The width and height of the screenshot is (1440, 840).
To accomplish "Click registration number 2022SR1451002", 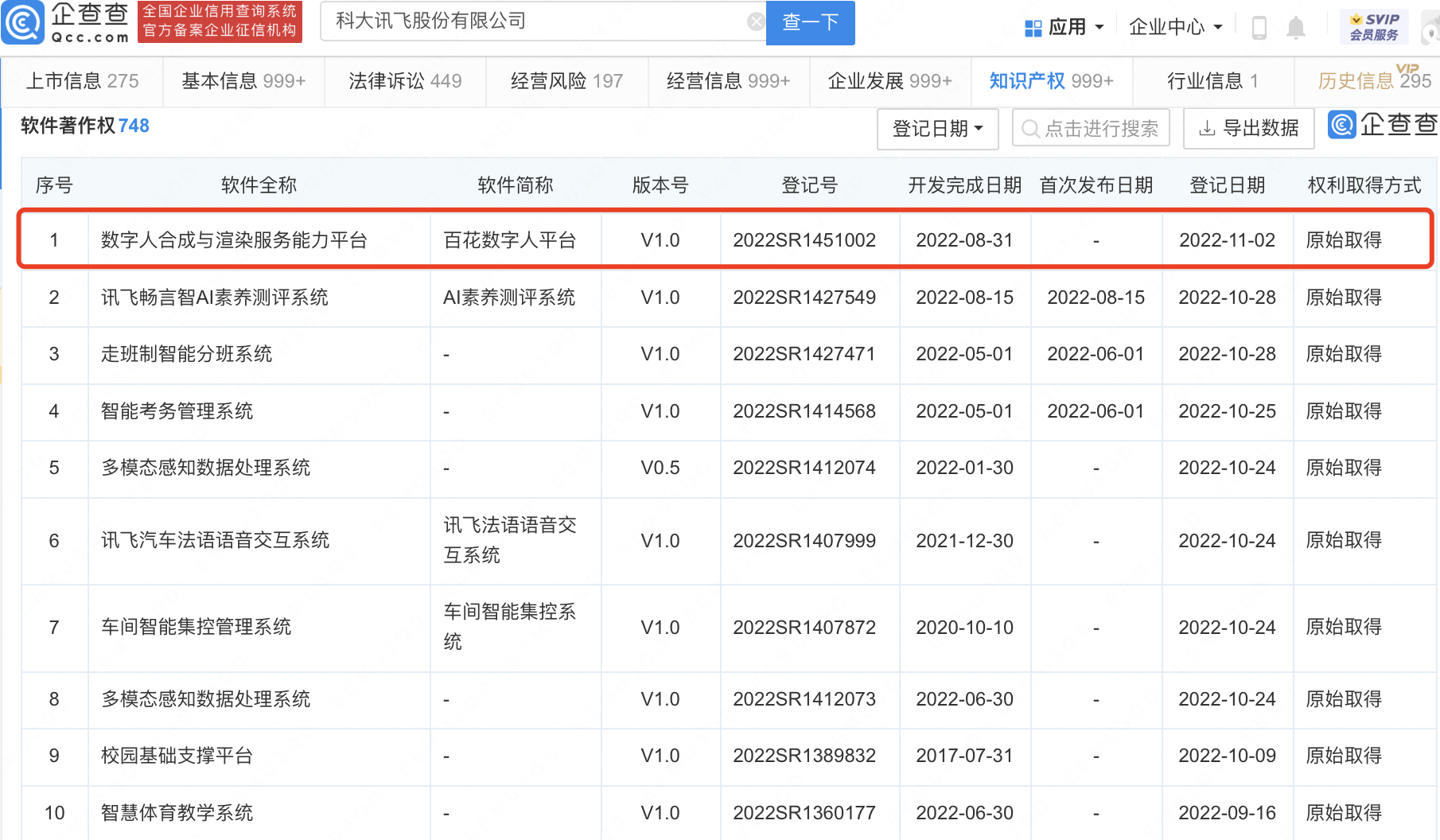I will tap(804, 240).
